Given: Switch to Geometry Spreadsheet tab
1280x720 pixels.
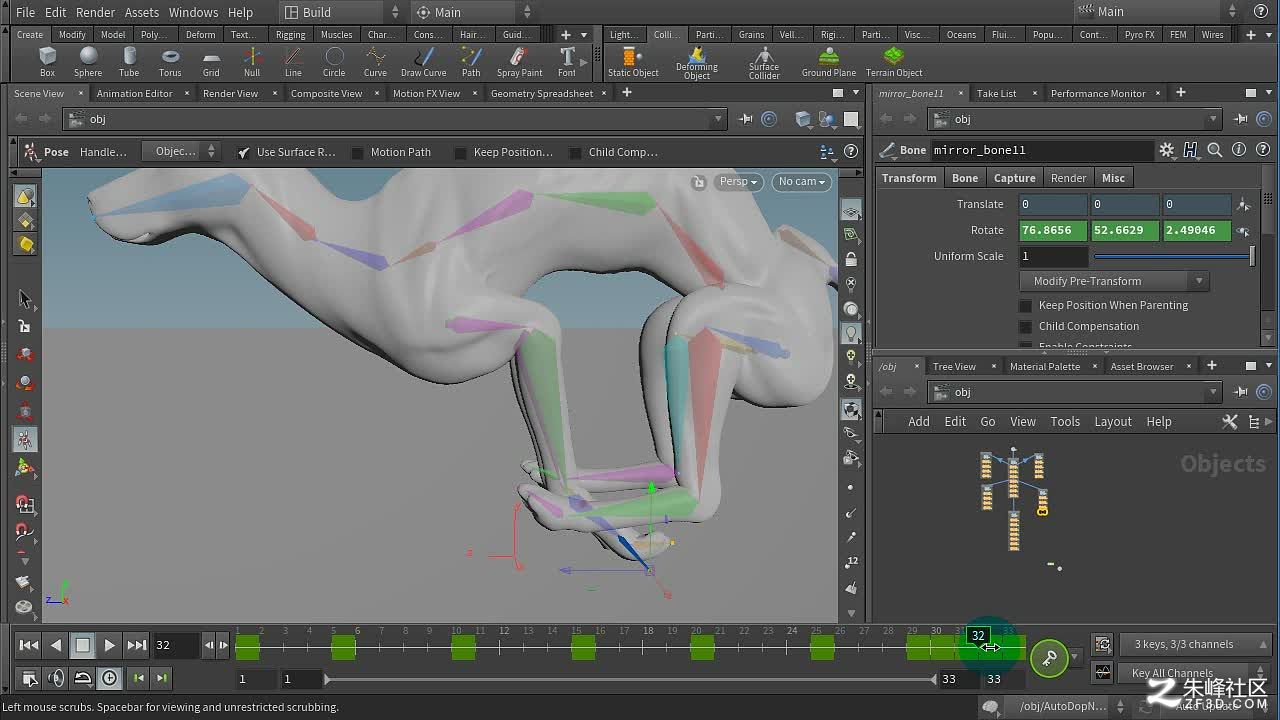Looking at the screenshot, I should point(542,93).
